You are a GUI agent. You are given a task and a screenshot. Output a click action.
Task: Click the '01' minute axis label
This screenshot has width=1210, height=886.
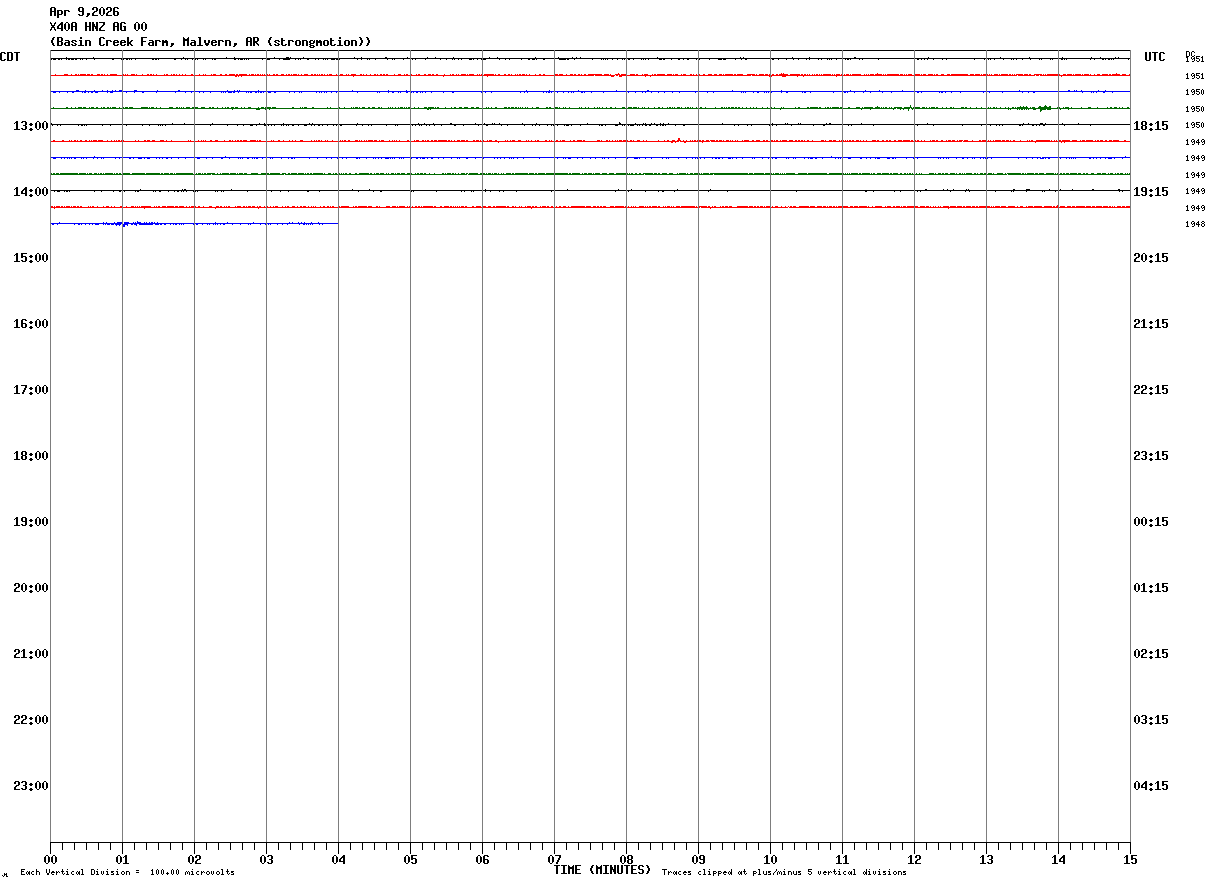[122, 859]
